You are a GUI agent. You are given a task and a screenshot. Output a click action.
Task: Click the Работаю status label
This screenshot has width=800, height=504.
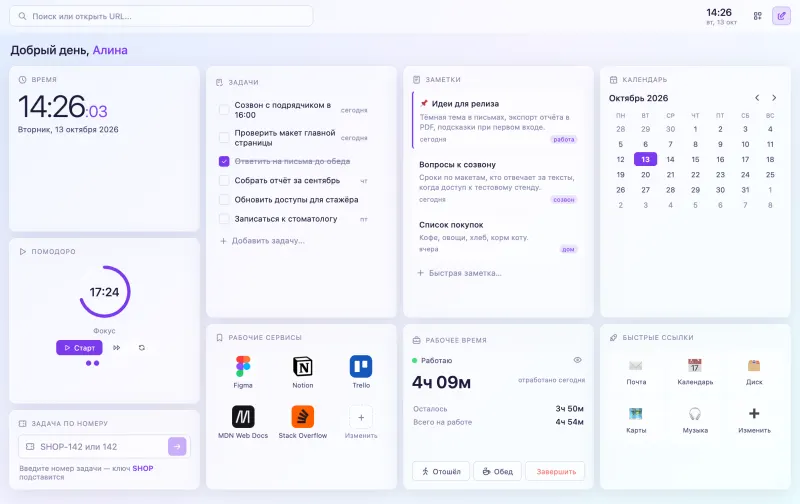(x=436, y=360)
